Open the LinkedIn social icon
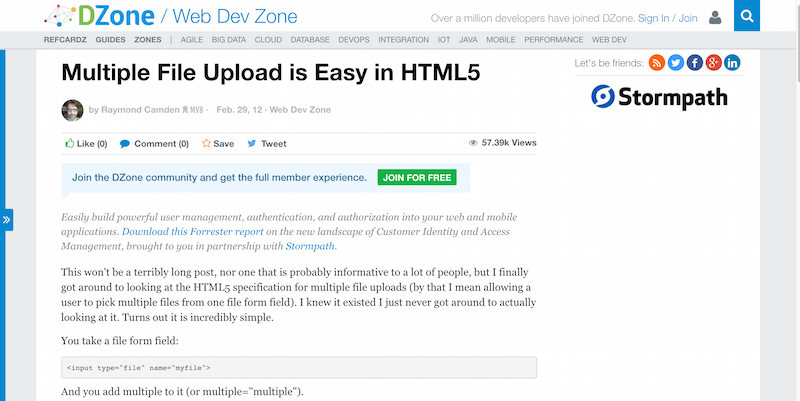Image resolution: width=800 pixels, height=401 pixels. pos(732,63)
